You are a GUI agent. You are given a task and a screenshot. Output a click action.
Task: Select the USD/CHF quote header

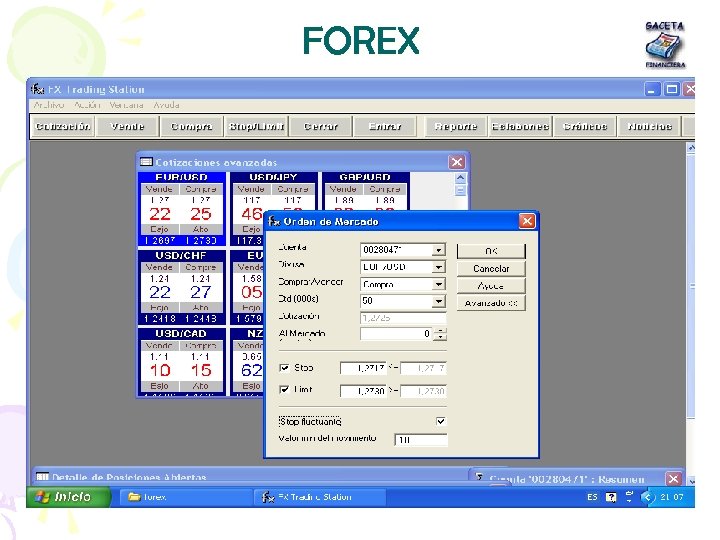181,255
